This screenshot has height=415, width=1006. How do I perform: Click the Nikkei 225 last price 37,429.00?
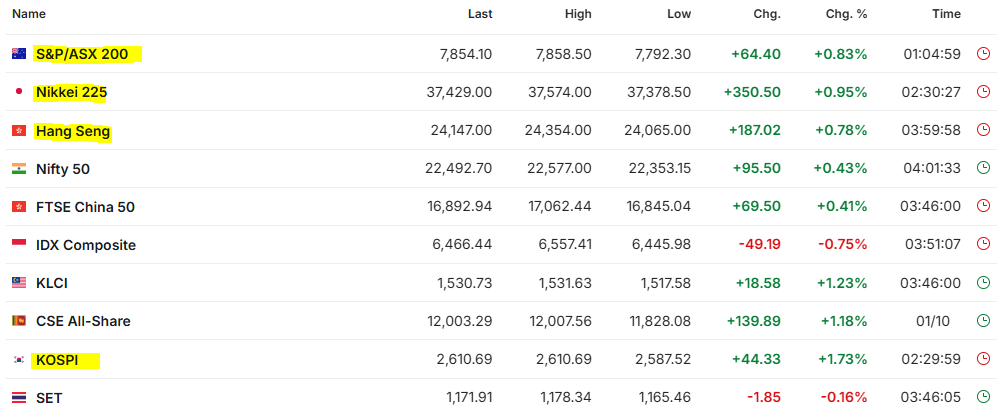459,92
